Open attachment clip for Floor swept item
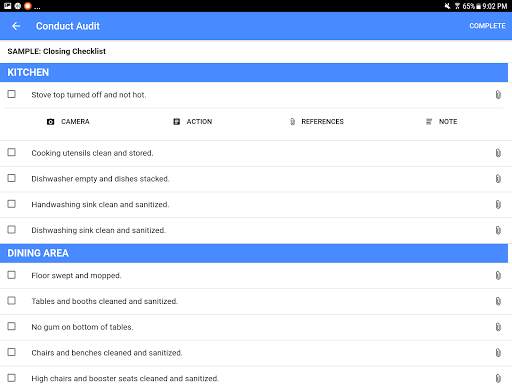512x384 pixels. click(498, 275)
